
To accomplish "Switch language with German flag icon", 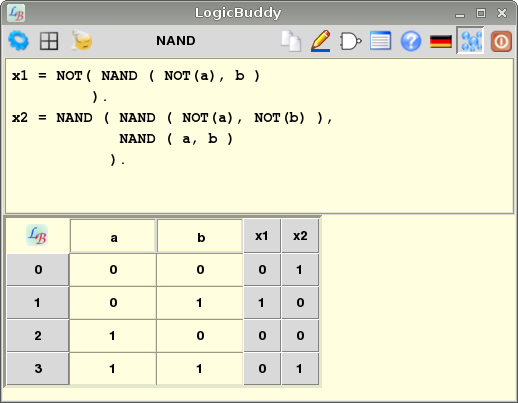I will (441, 41).
